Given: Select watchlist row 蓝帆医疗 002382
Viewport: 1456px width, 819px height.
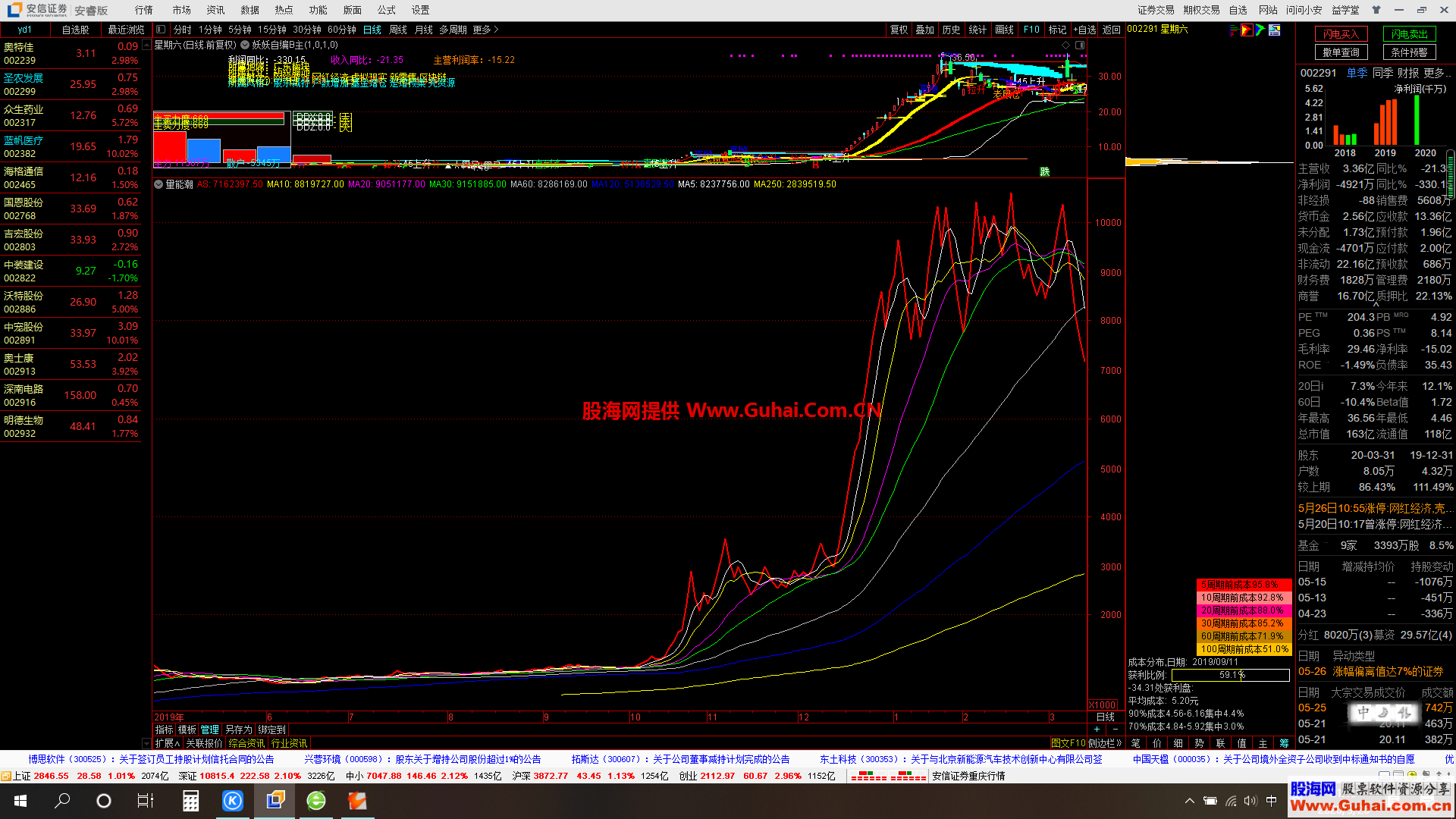Looking at the screenshot, I should pos(71,146).
